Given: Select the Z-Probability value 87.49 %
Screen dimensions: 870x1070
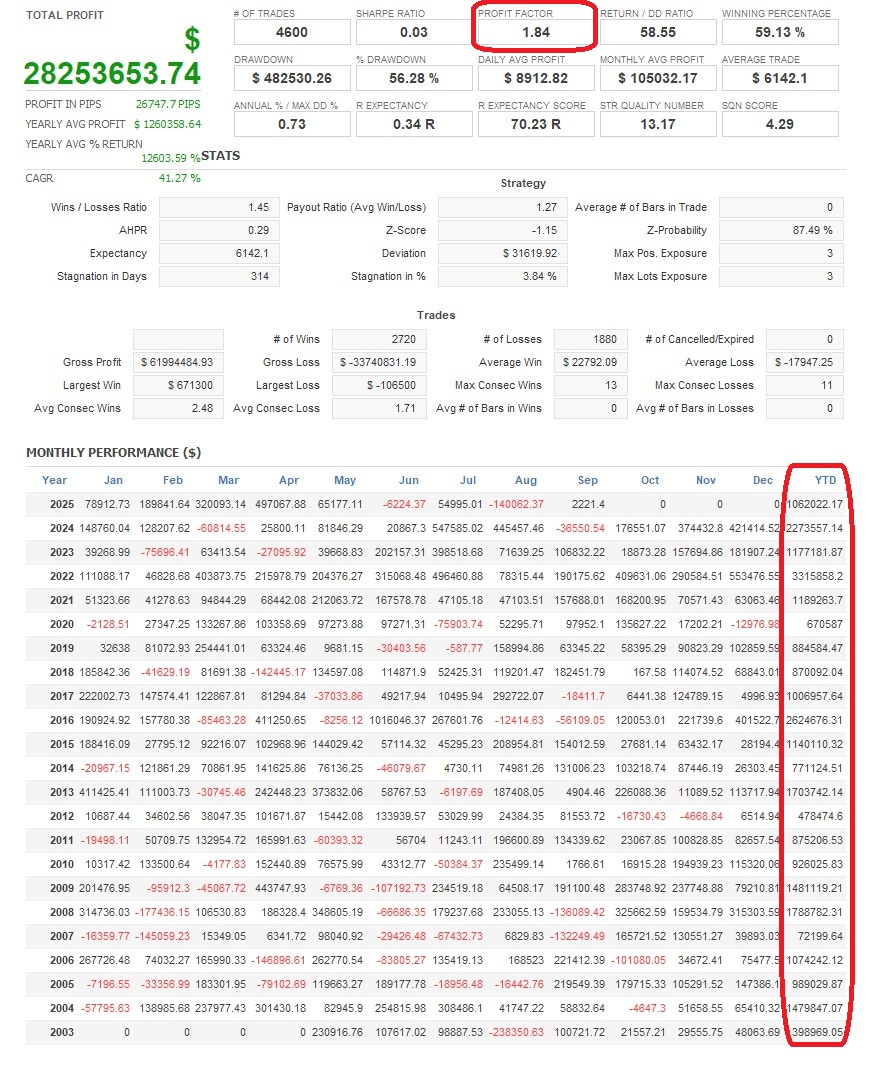Looking at the screenshot, I should [781, 230].
